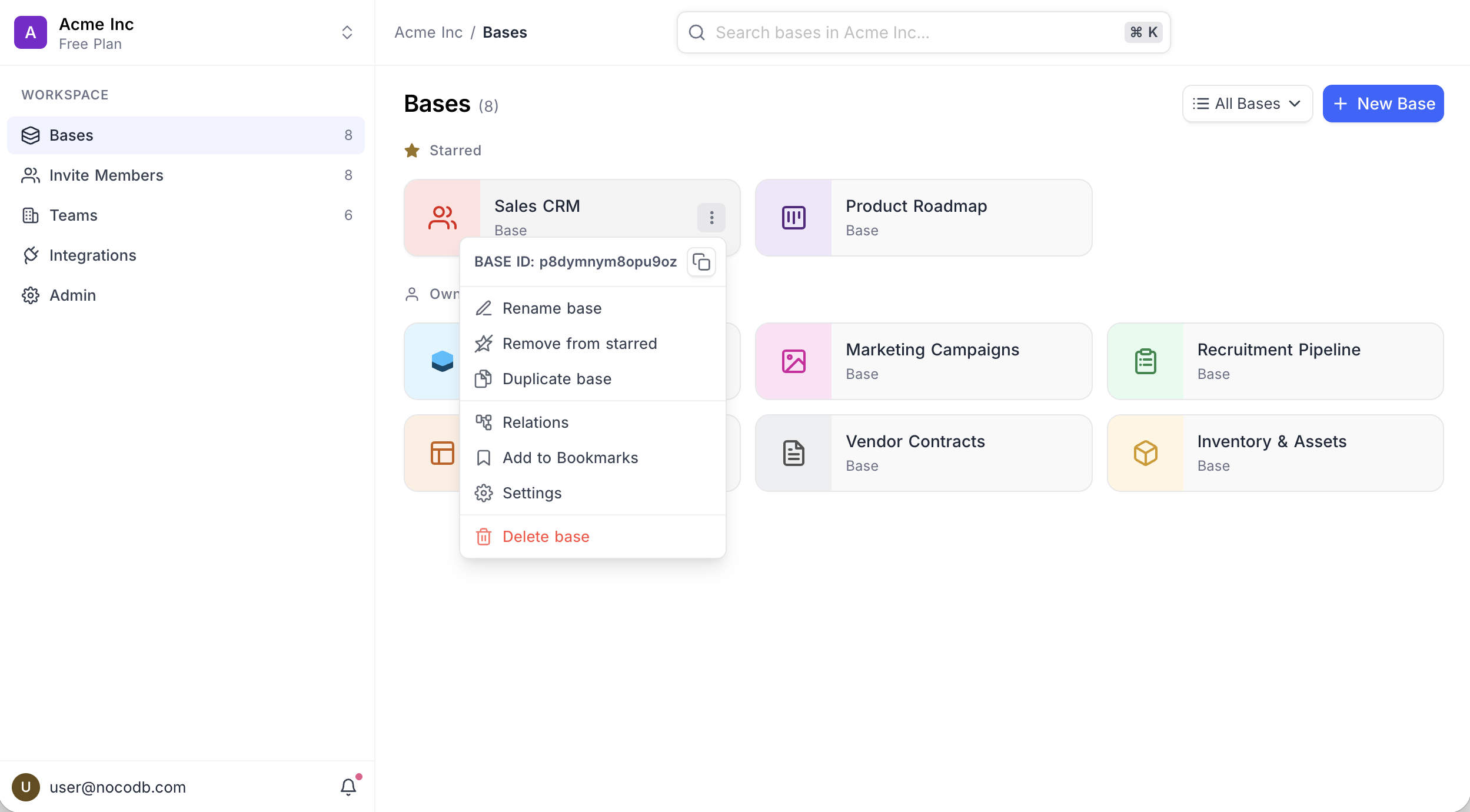Open Invite Members in the sidebar
Viewport: 1470px width, 812px height.
click(x=186, y=175)
